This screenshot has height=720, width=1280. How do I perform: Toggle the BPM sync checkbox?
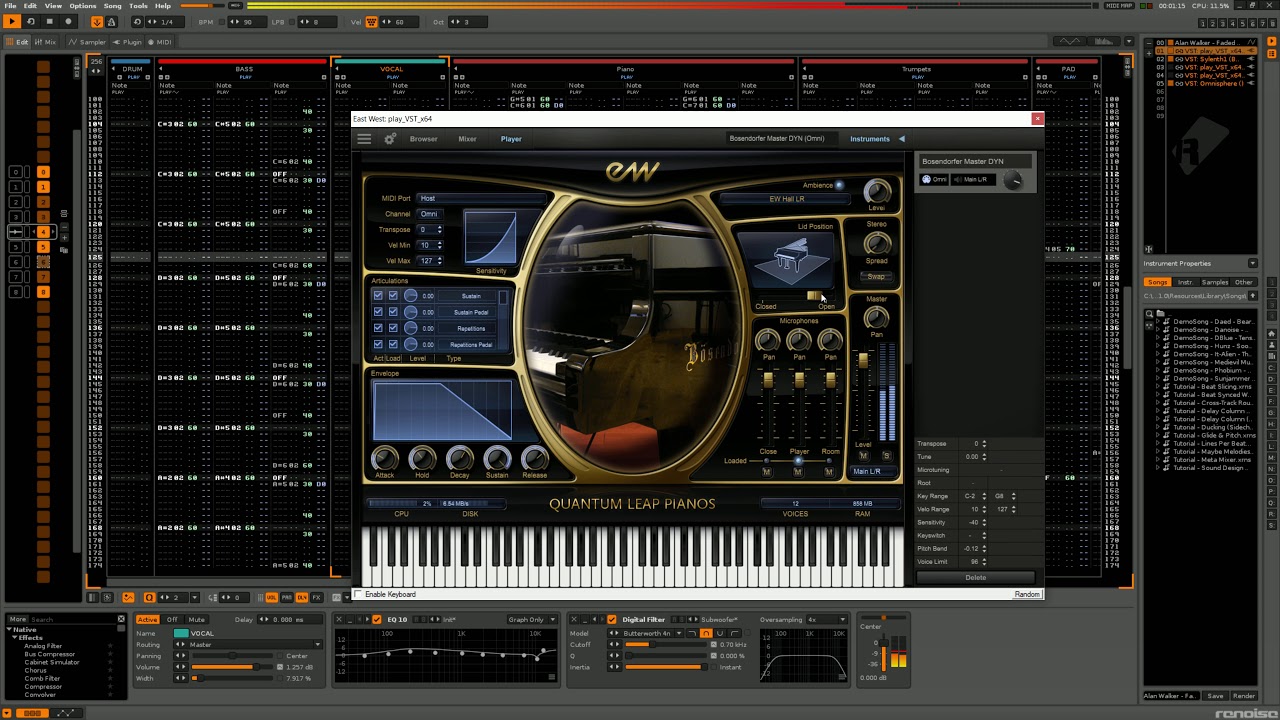(x=222, y=22)
